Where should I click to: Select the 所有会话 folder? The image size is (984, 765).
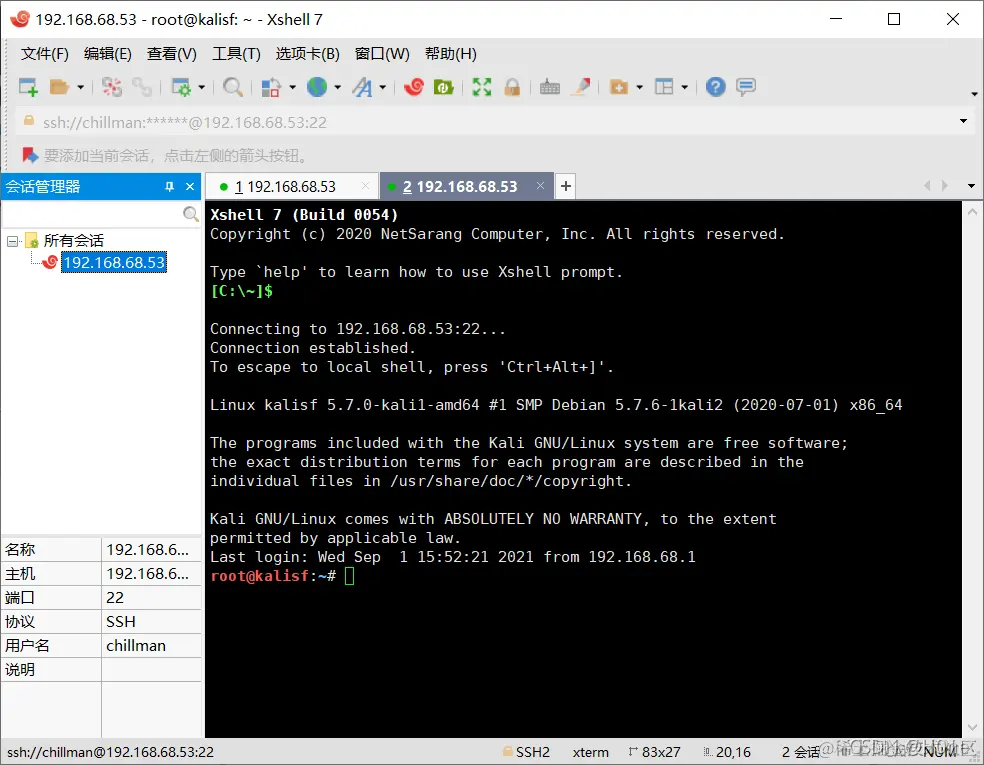coord(73,241)
